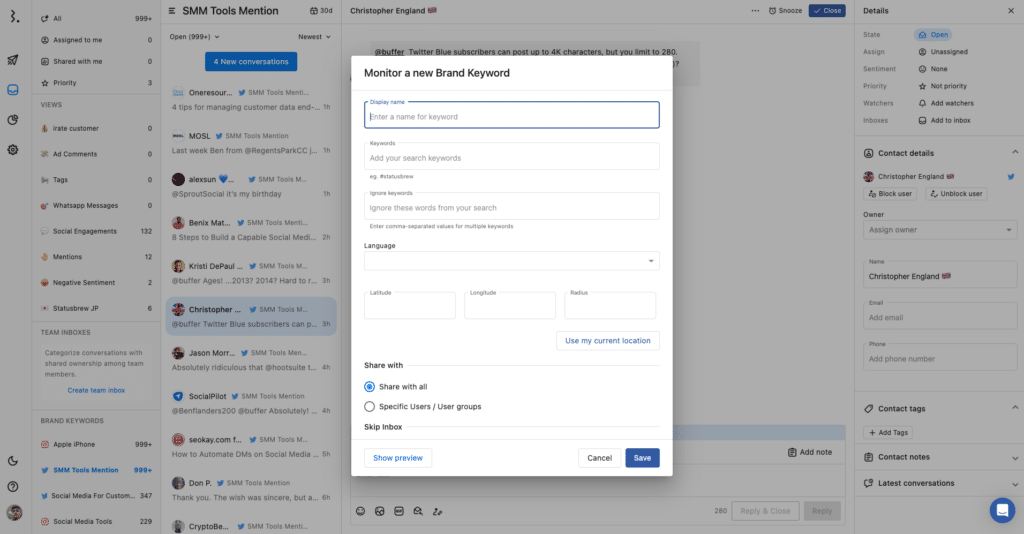The image size is (1024, 534).
Task: Click the saved replies search icon in reply bar
Action: point(418,511)
